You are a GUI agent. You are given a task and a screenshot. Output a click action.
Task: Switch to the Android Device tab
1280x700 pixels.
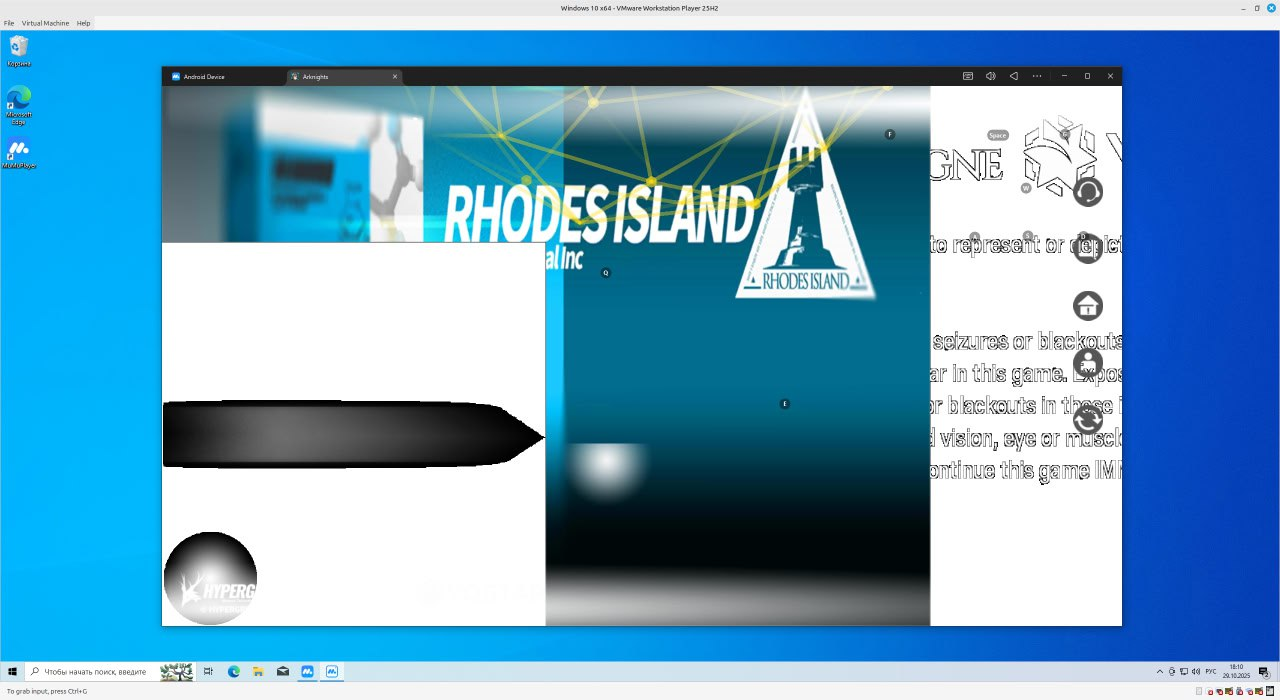point(224,76)
